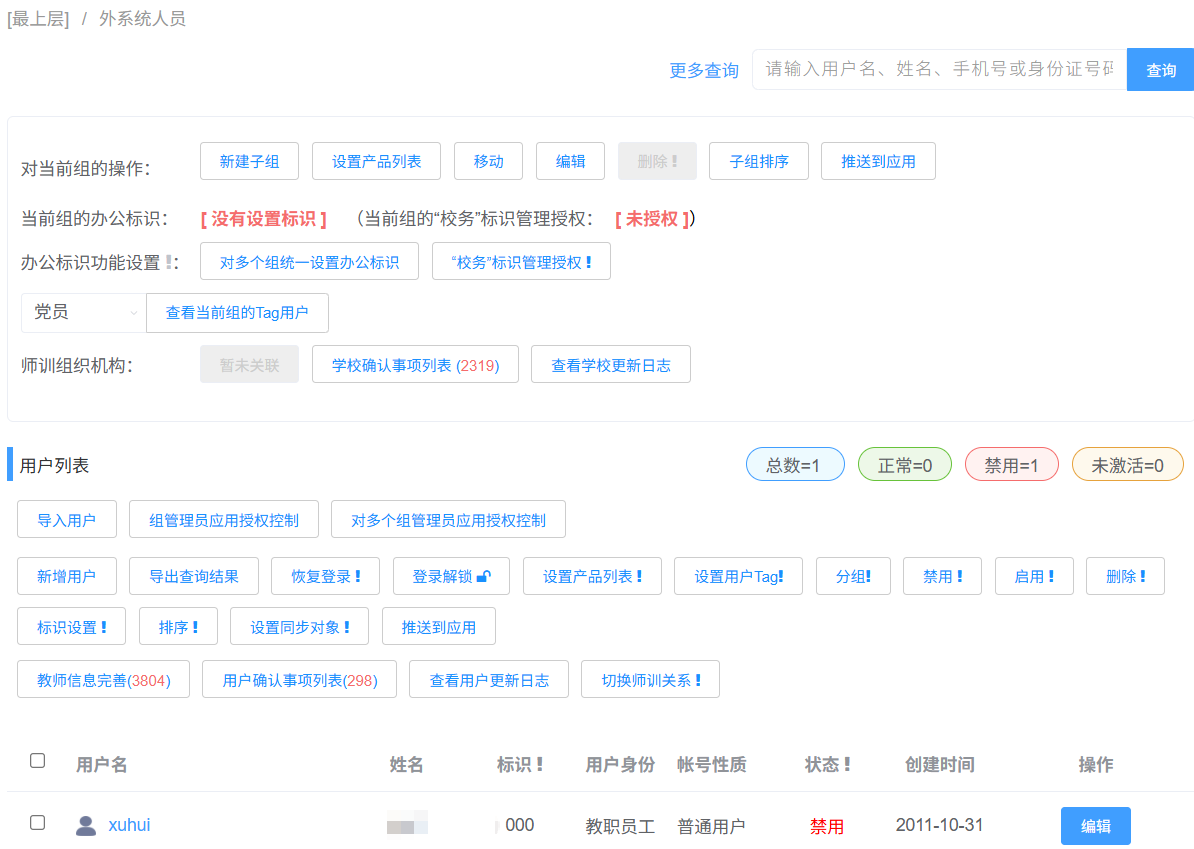The width and height of the screenshot is (1194, 849).
Task: Open 更多查询 advanced search link
Action: tap(704, 70)
